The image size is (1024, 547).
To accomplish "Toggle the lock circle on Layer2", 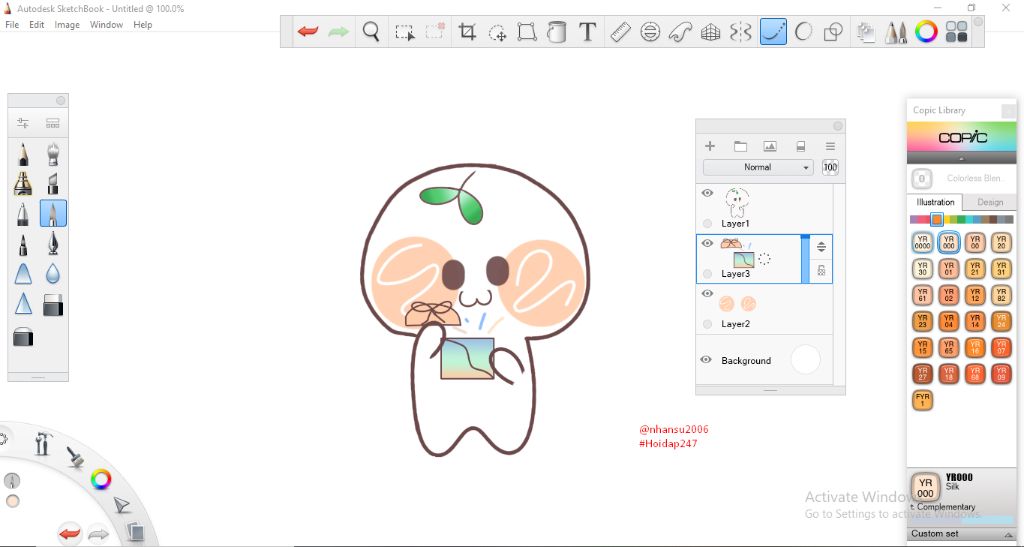I will tap(707, 324).
